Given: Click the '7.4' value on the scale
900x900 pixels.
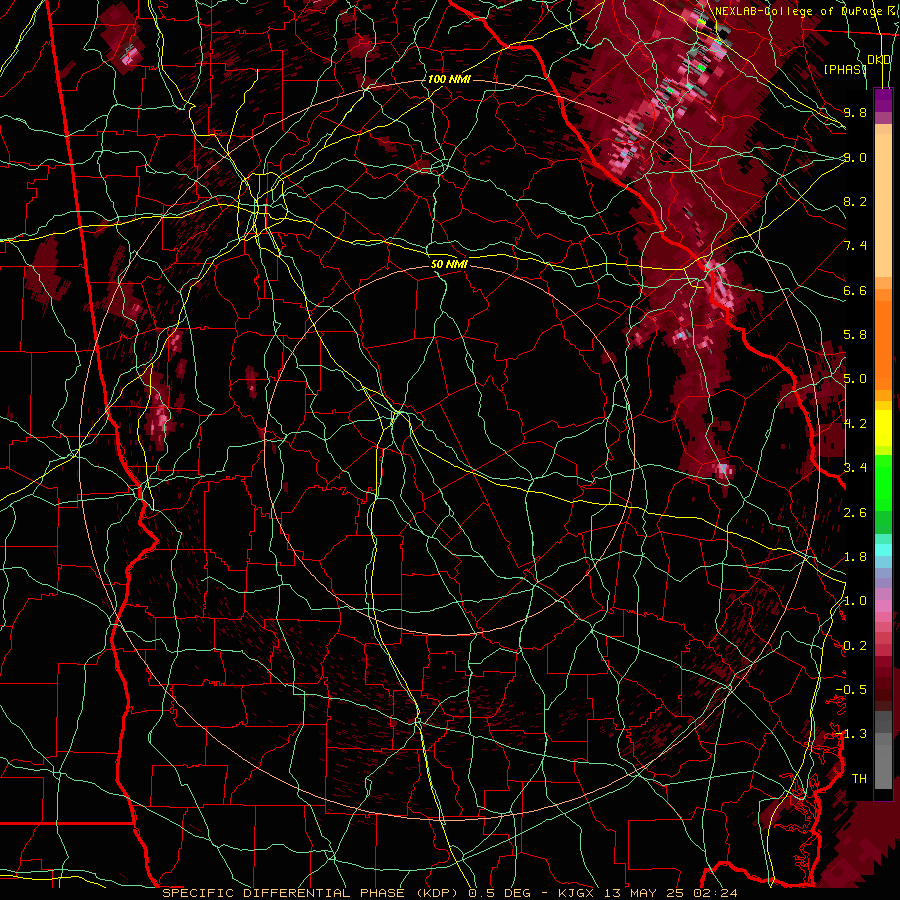Looking at the screenshot, I should point(855,246).
